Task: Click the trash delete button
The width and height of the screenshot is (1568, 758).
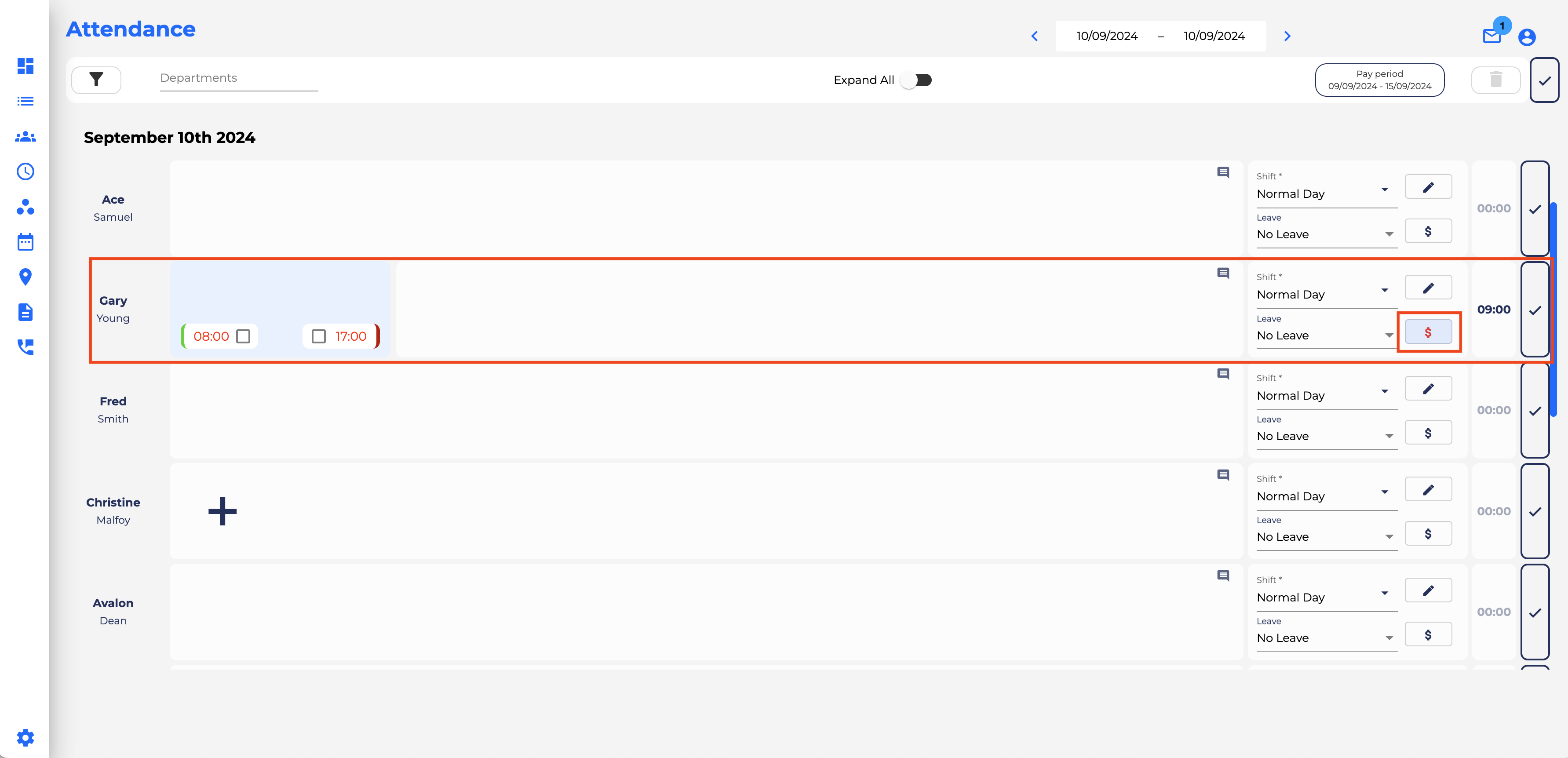Action: [x=1495, y=80]
